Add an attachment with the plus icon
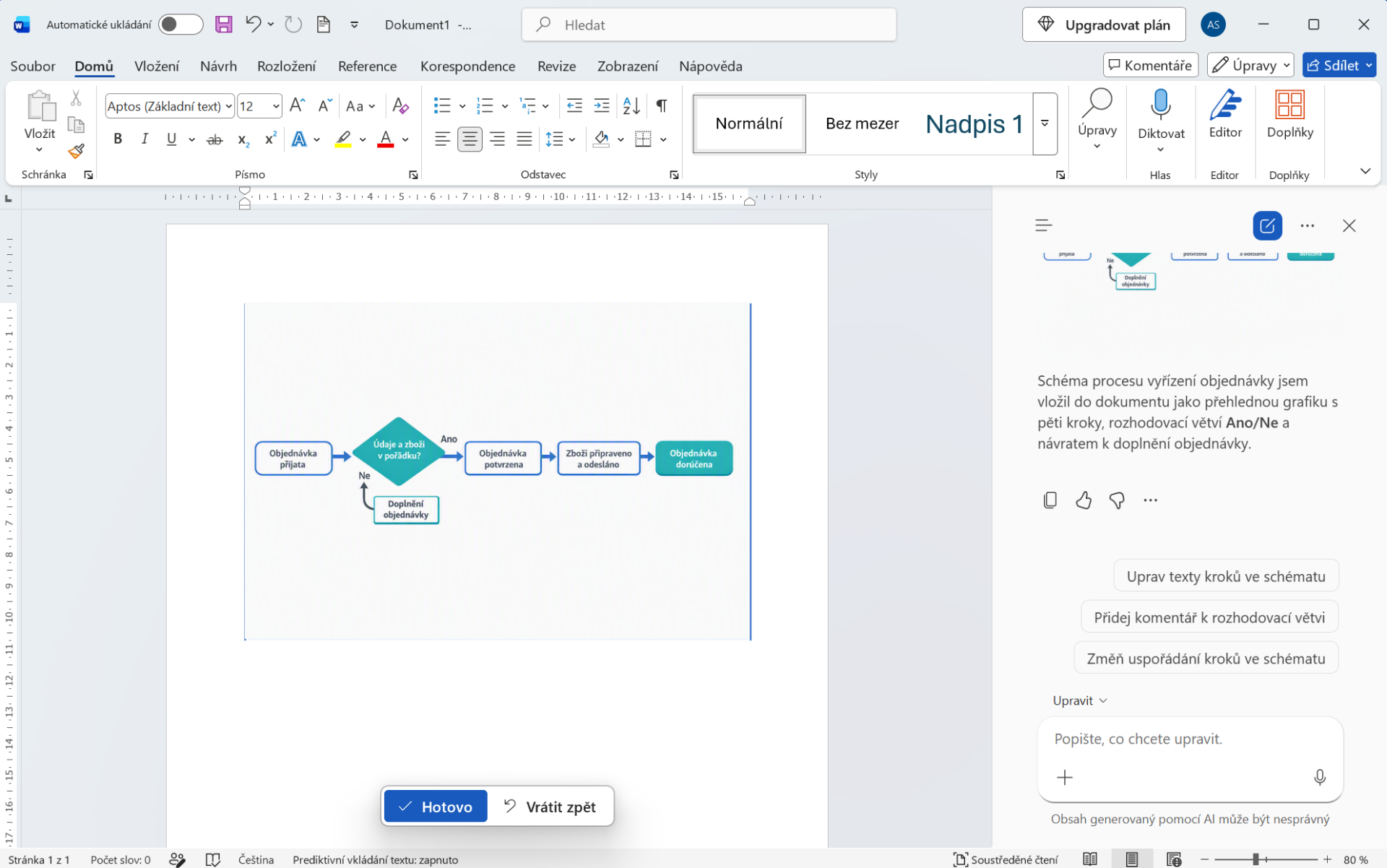 click(1065, 777)
